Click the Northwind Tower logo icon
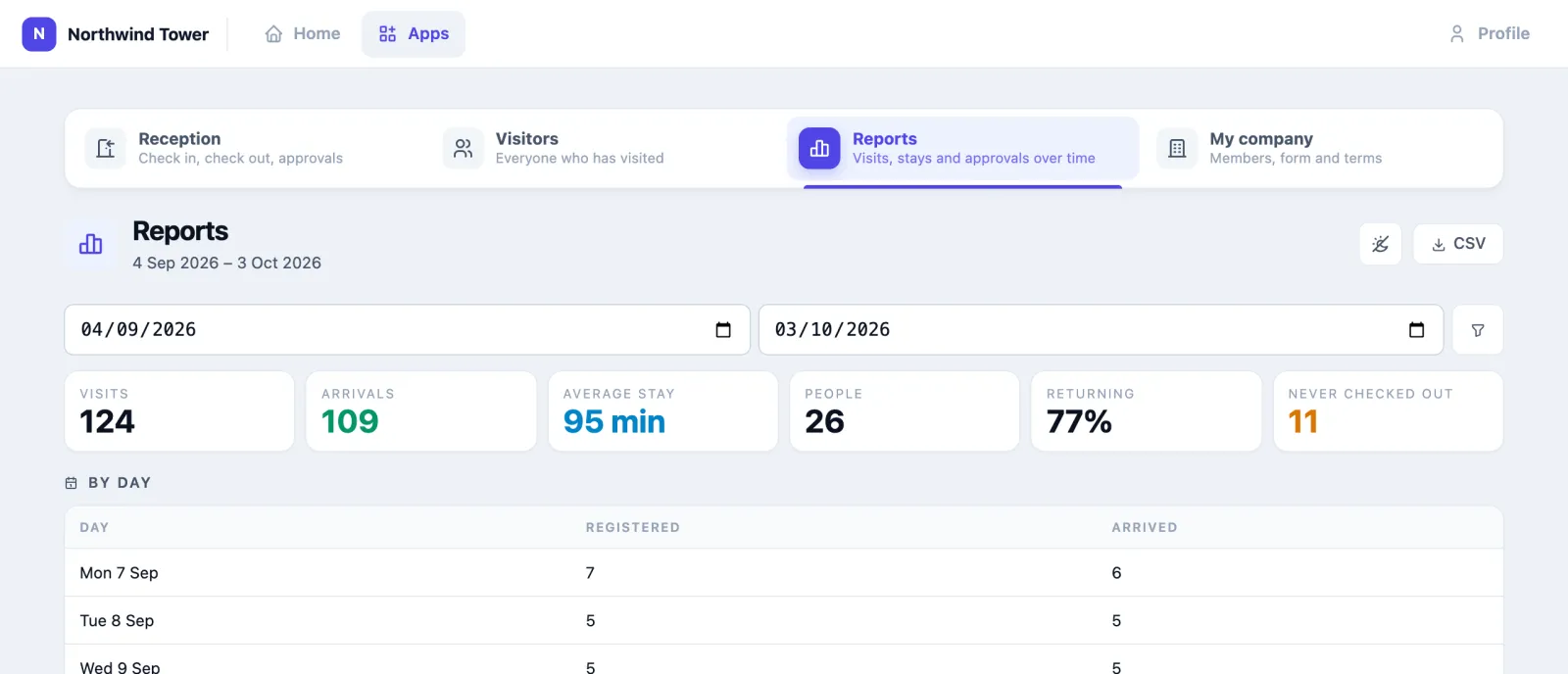This screenshot has height=674, width=1568. point(39,33)
